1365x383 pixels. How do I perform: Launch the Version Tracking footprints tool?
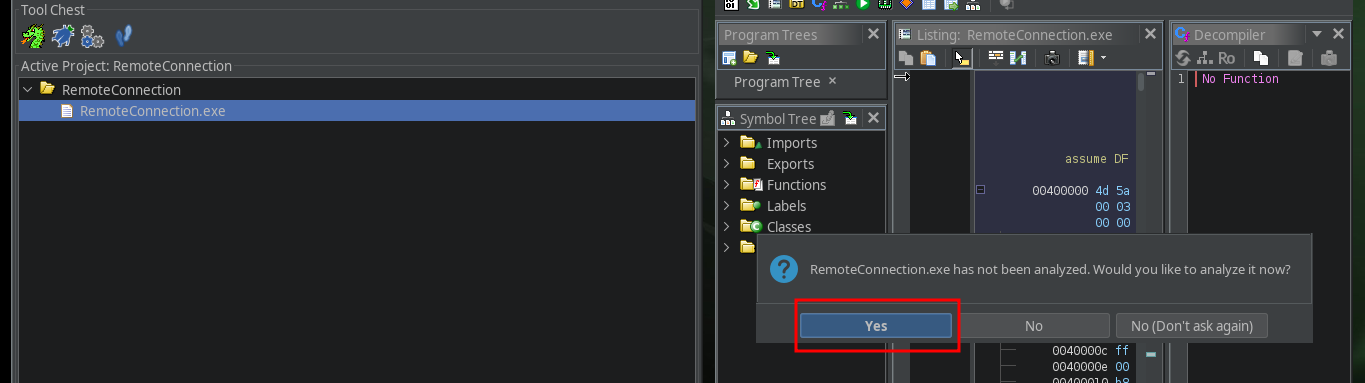coord(123,37)
